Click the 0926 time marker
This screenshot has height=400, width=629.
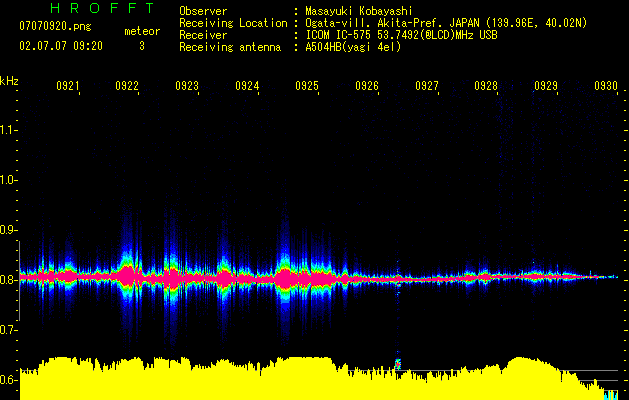coord(367,86)
